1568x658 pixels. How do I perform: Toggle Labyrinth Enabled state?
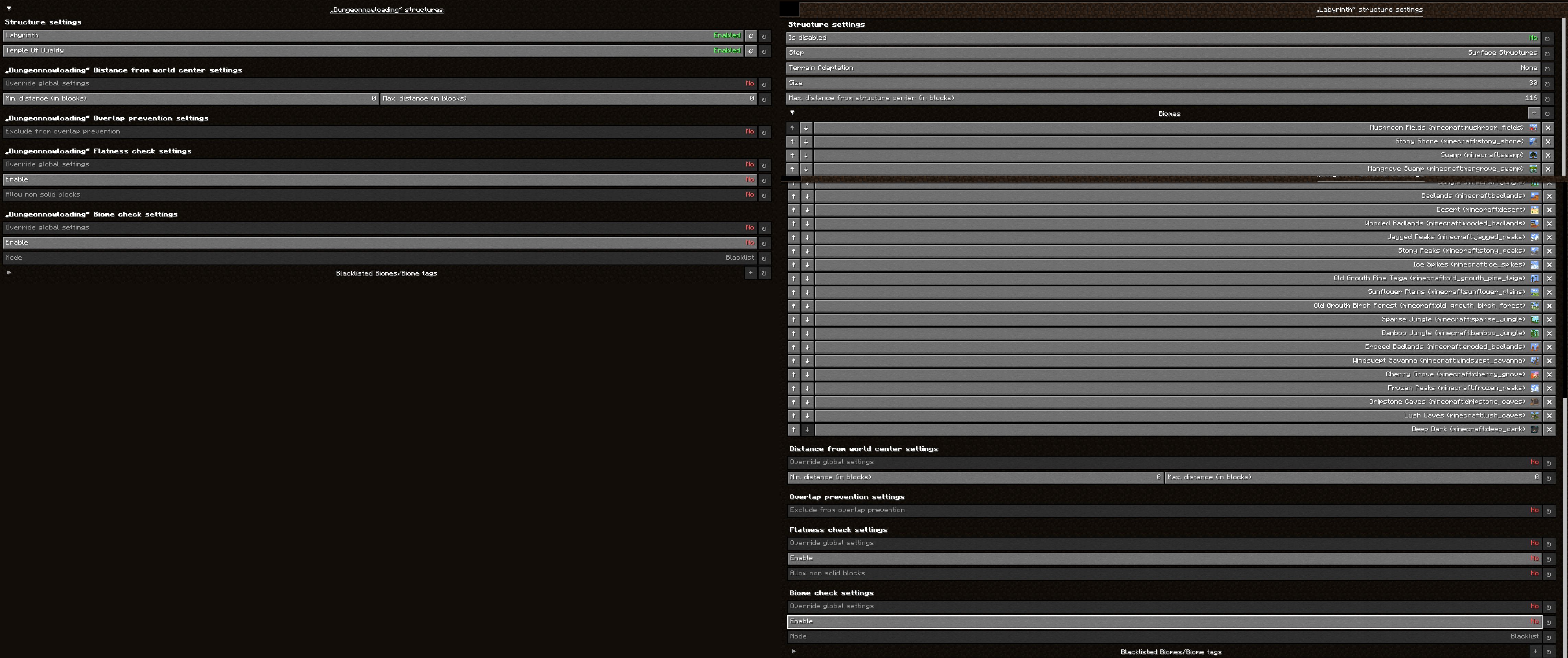point(727,35)
